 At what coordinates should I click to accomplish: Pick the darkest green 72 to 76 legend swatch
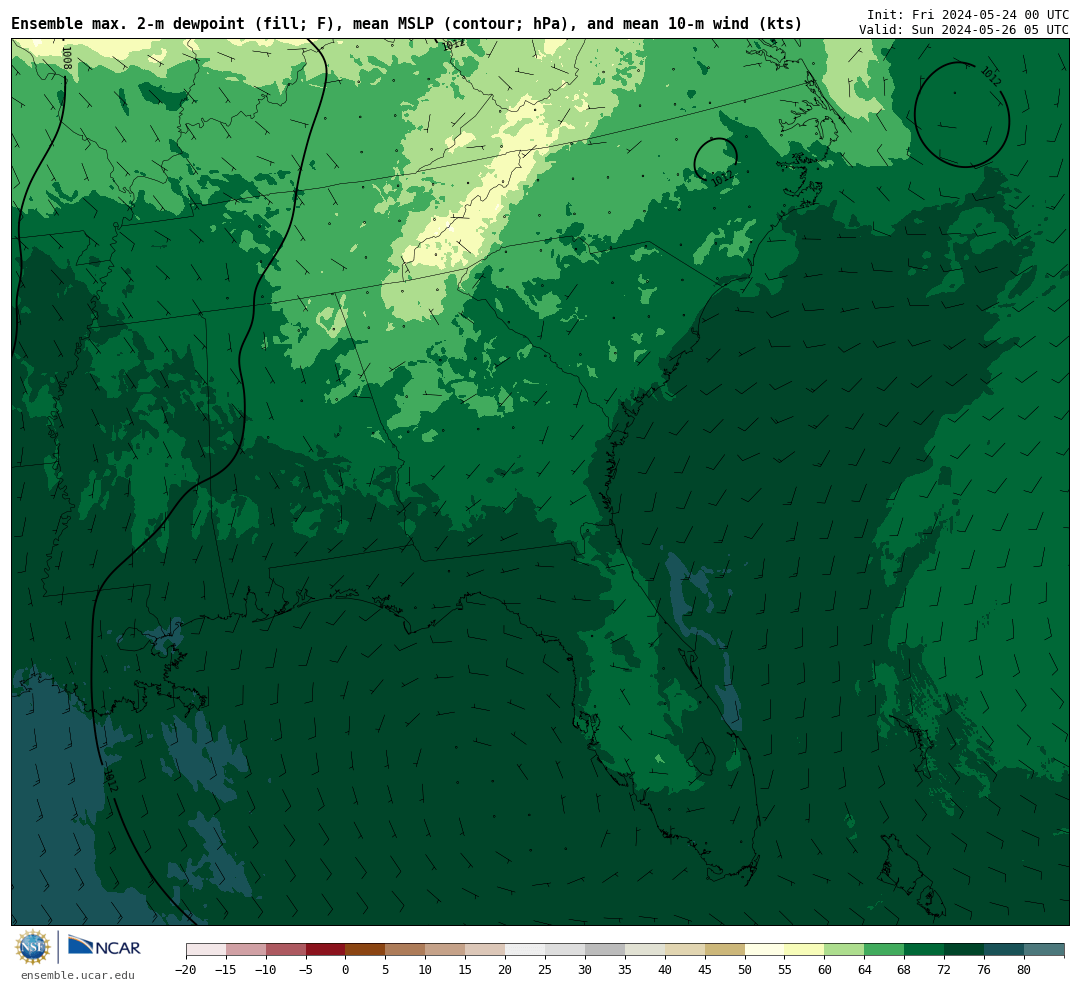[x=964, y=950]
